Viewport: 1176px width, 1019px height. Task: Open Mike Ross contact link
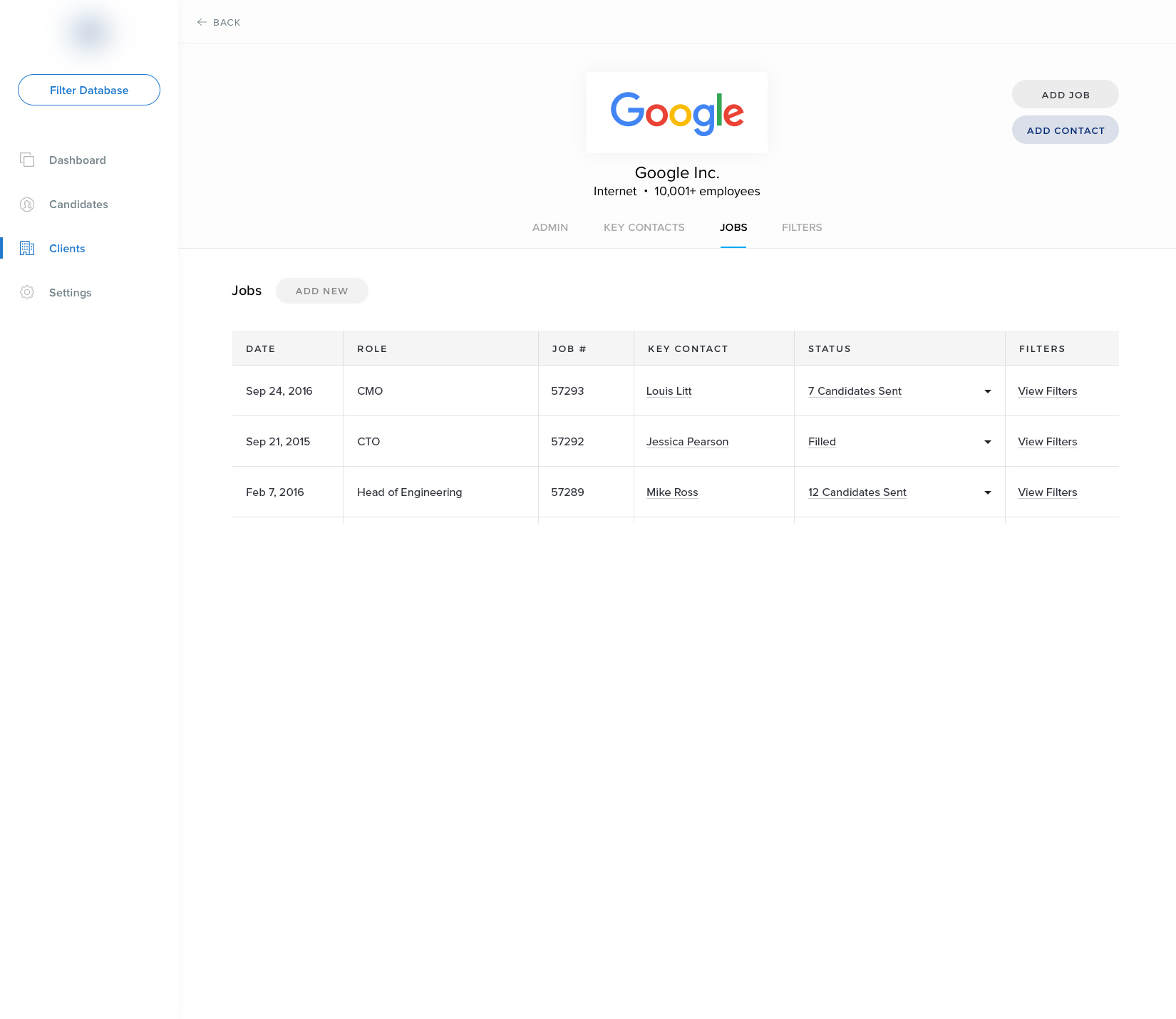(x=672, y=492)
